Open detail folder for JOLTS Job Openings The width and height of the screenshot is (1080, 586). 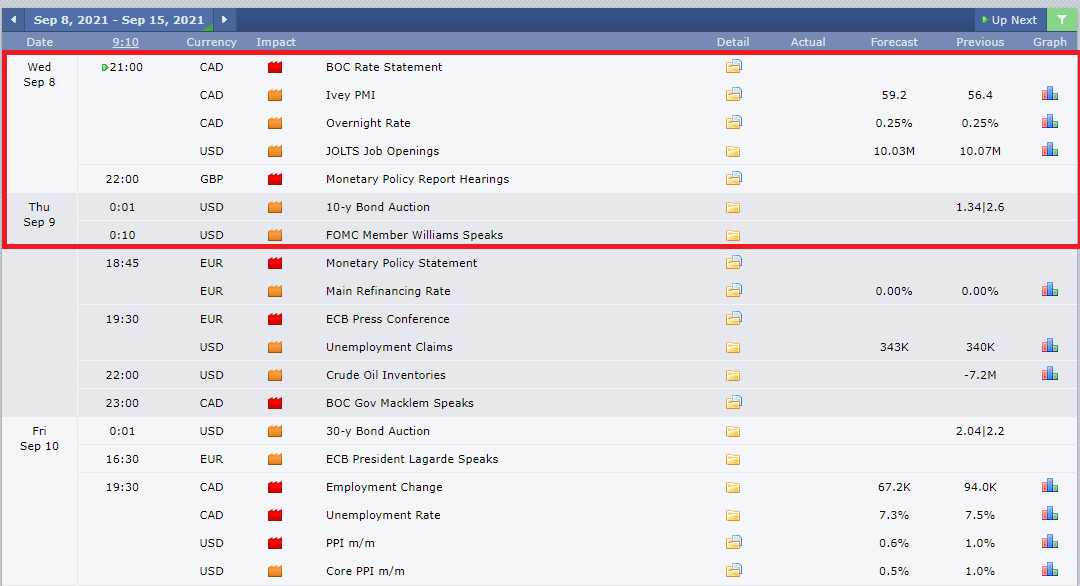click(733, 151)
